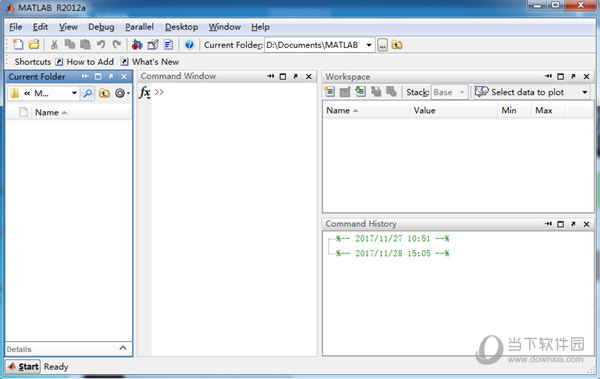Undock the Command History panel

[573, 224]
